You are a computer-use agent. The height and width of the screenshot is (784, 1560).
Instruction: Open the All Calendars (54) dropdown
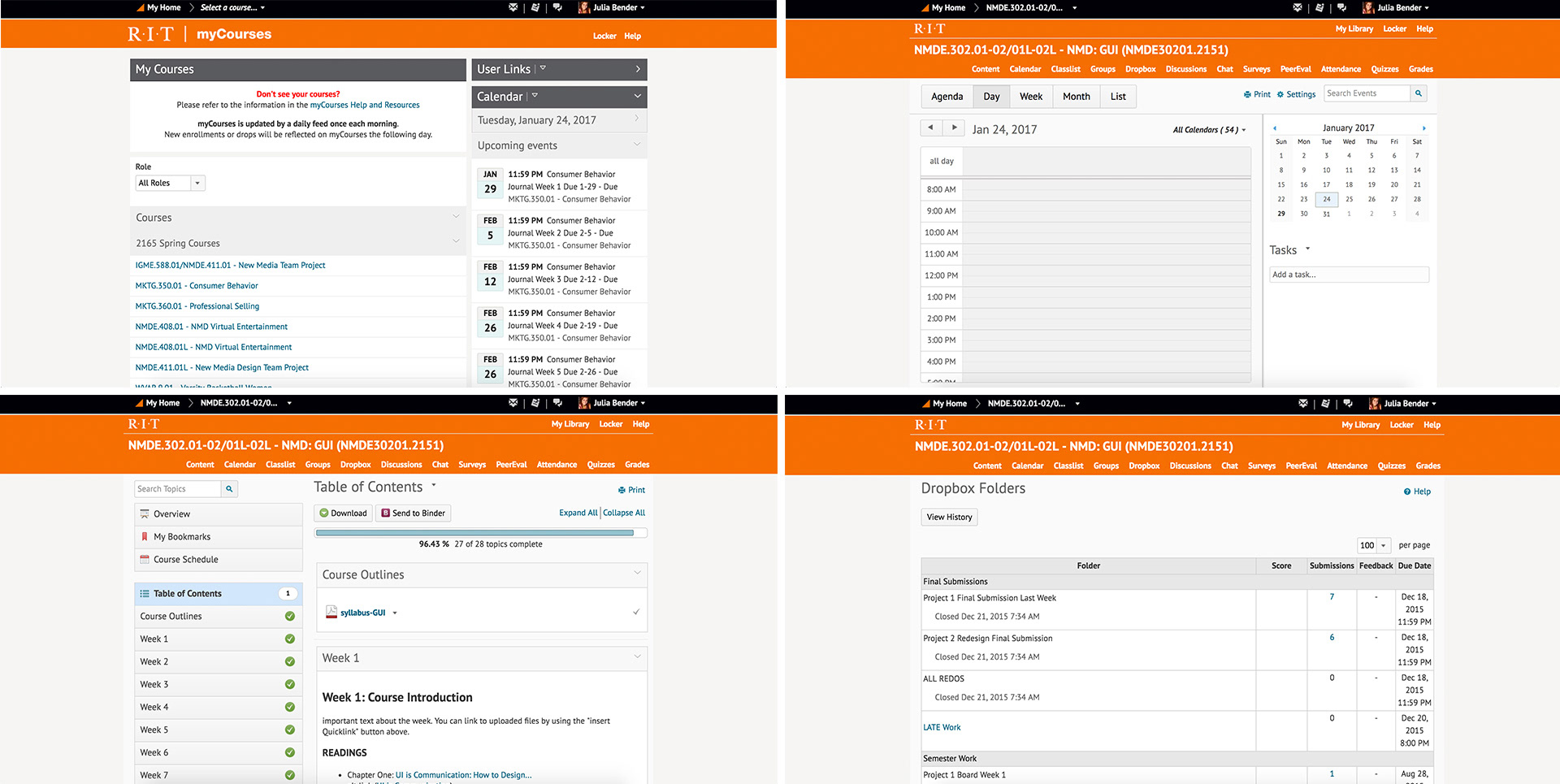pos(1209,130)
